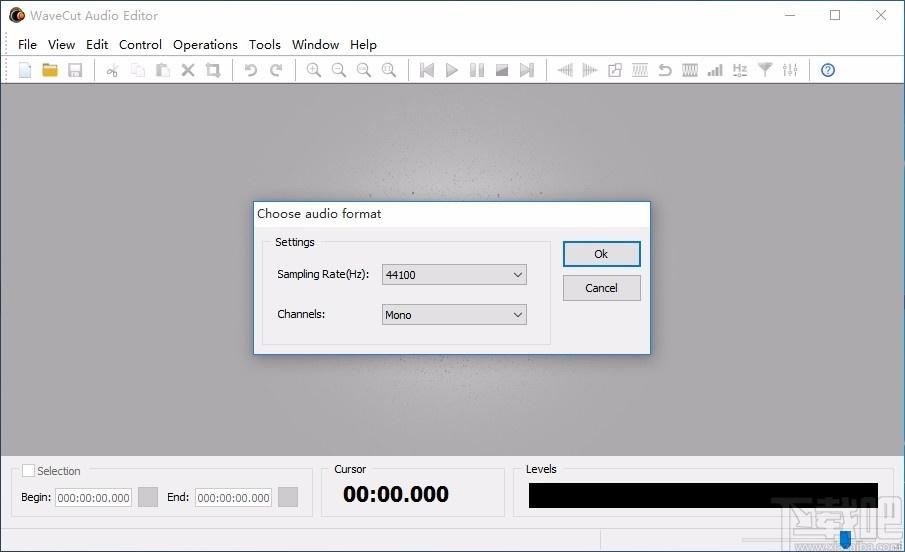Click the Copy icon in toolbar

(x=138, y=70)
